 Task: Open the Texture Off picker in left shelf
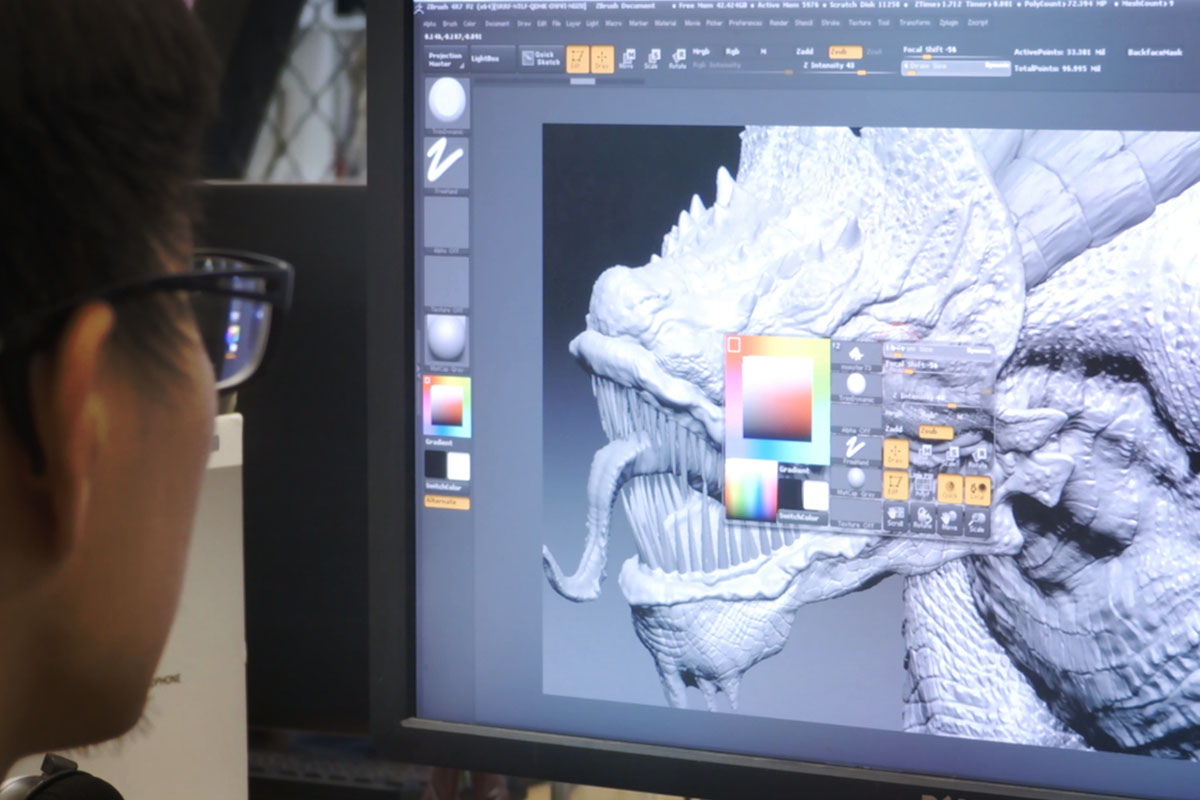tap(446, 282)
